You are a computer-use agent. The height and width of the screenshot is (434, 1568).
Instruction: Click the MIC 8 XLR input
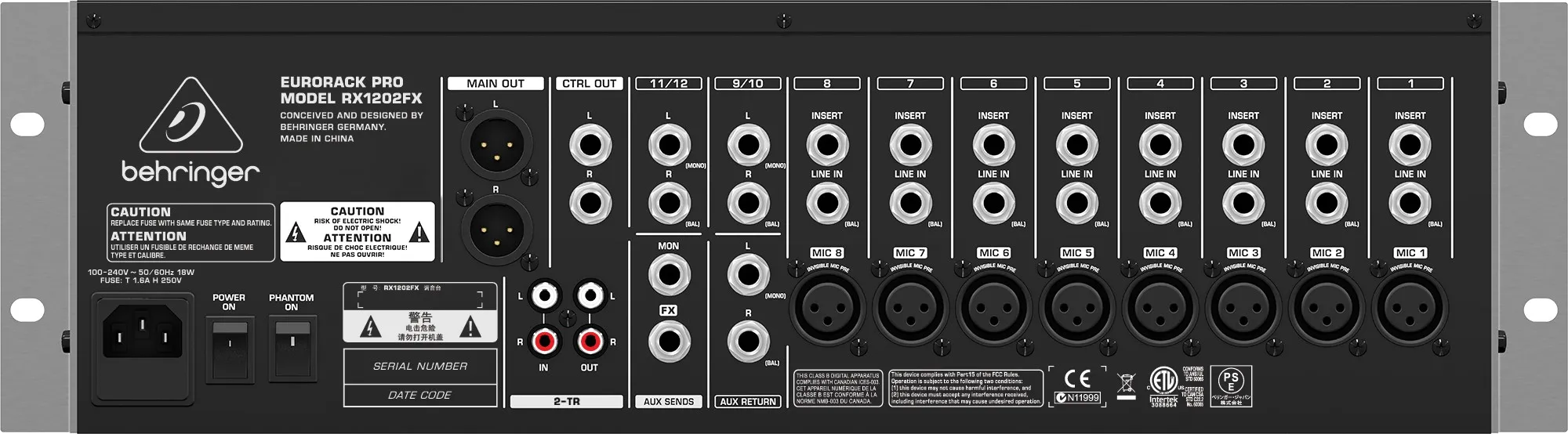pos(826,307)
